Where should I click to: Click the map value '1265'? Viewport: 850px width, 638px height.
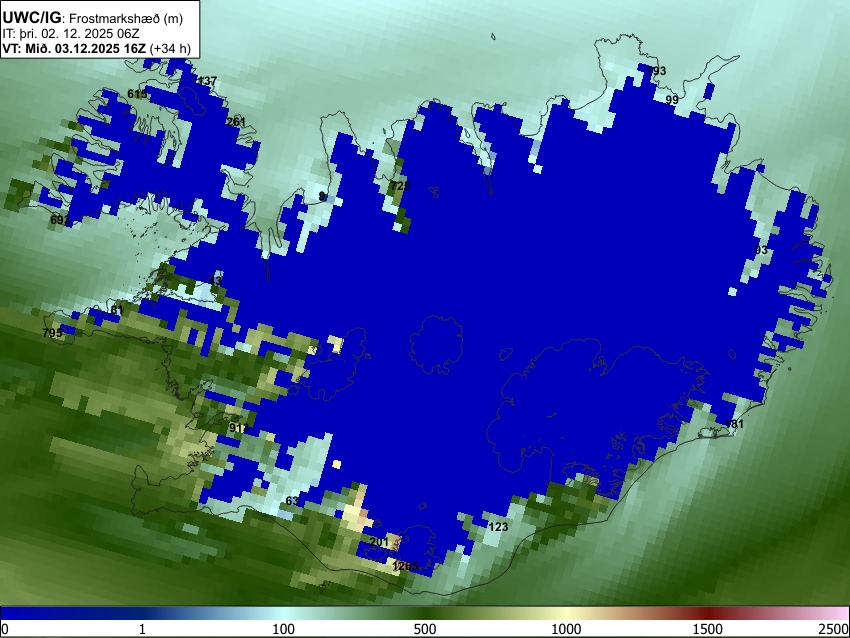click(405, 566)
